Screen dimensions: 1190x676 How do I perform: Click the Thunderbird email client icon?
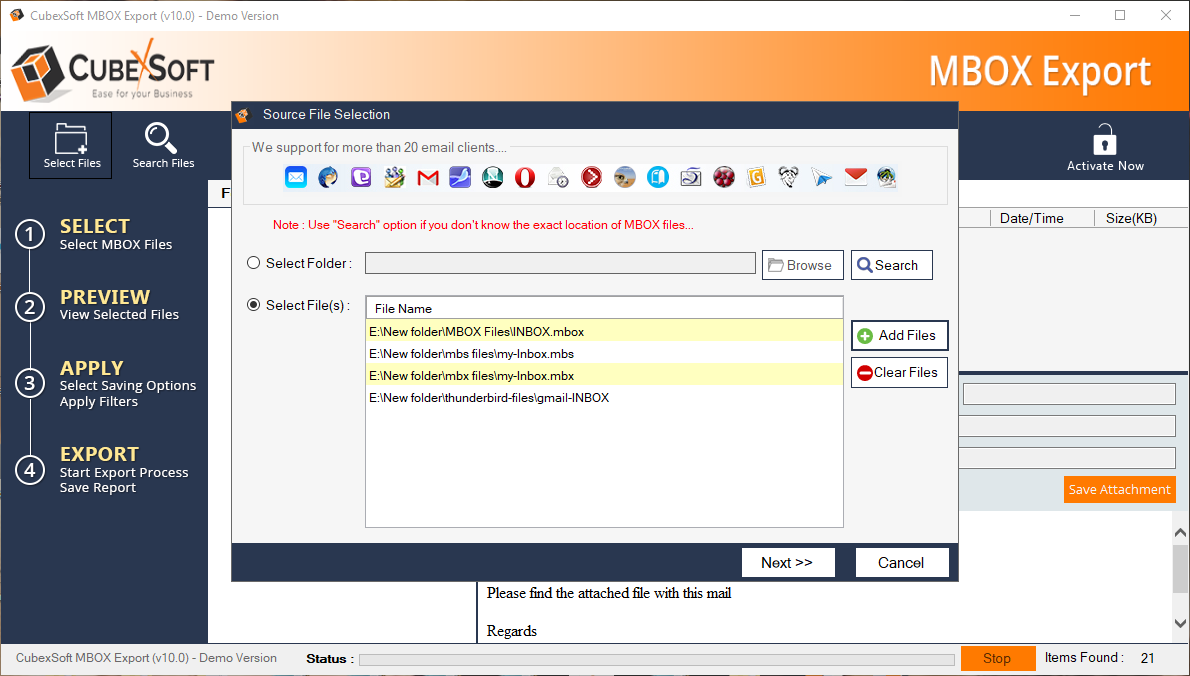click(x=329, y=178)
